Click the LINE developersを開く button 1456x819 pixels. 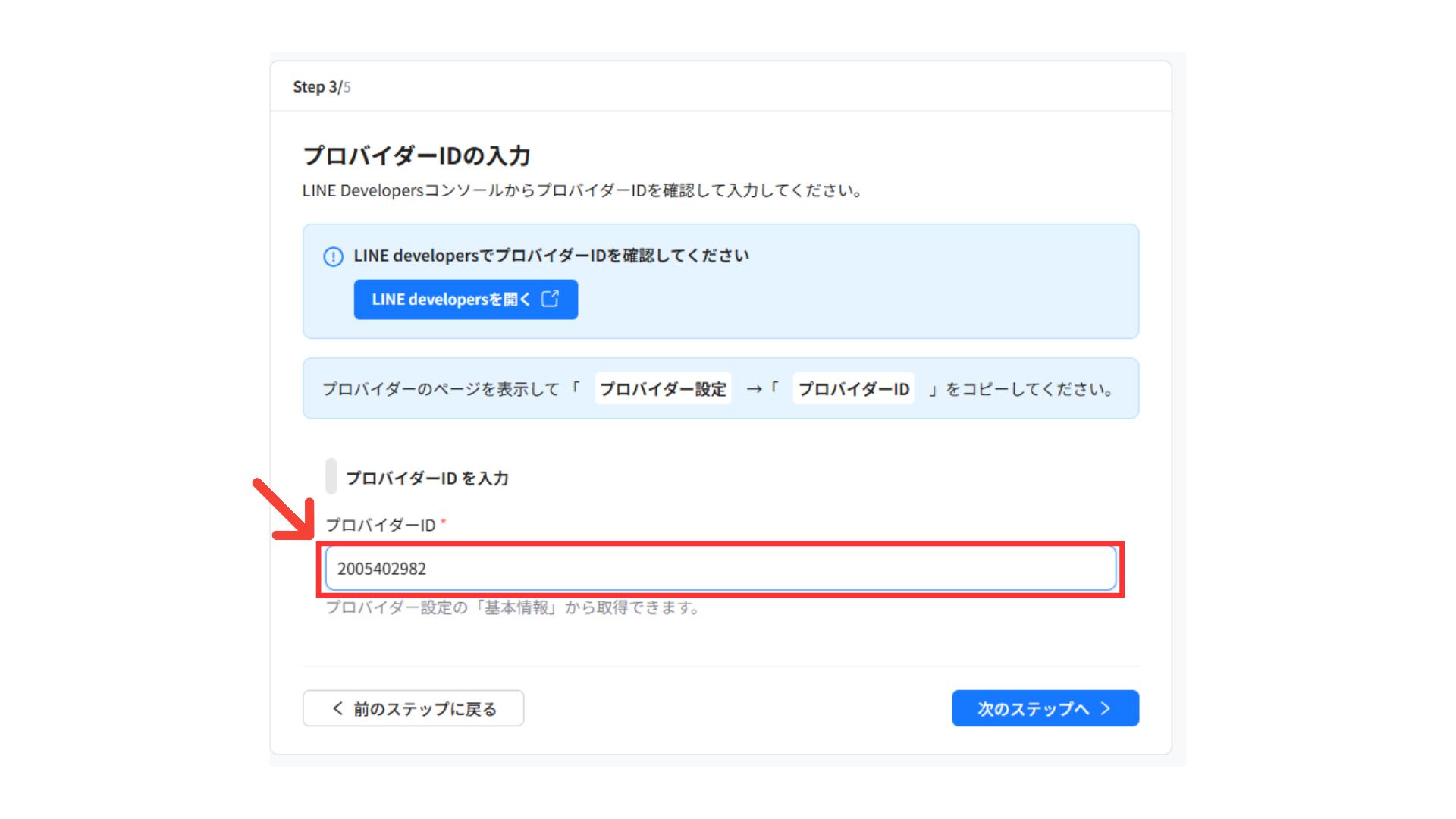tap(466, 300)
